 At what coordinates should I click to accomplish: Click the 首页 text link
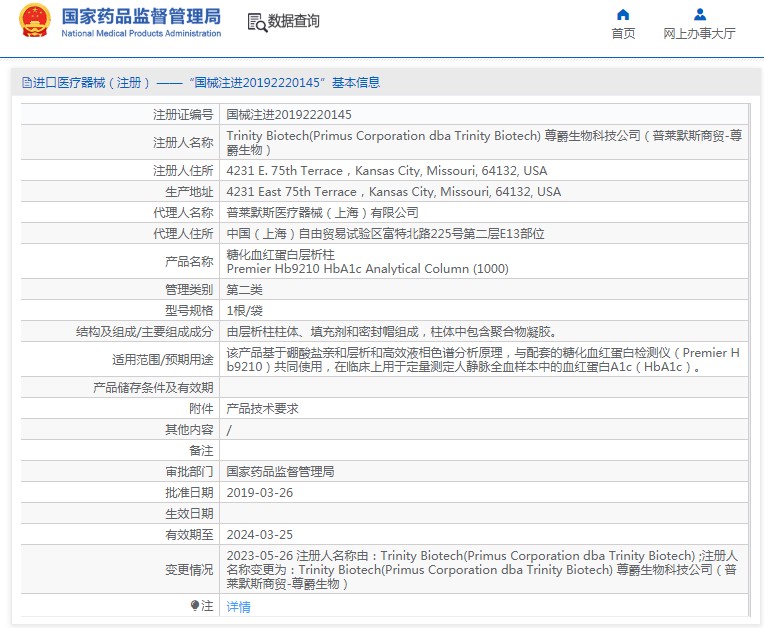(x=623, y=34)
